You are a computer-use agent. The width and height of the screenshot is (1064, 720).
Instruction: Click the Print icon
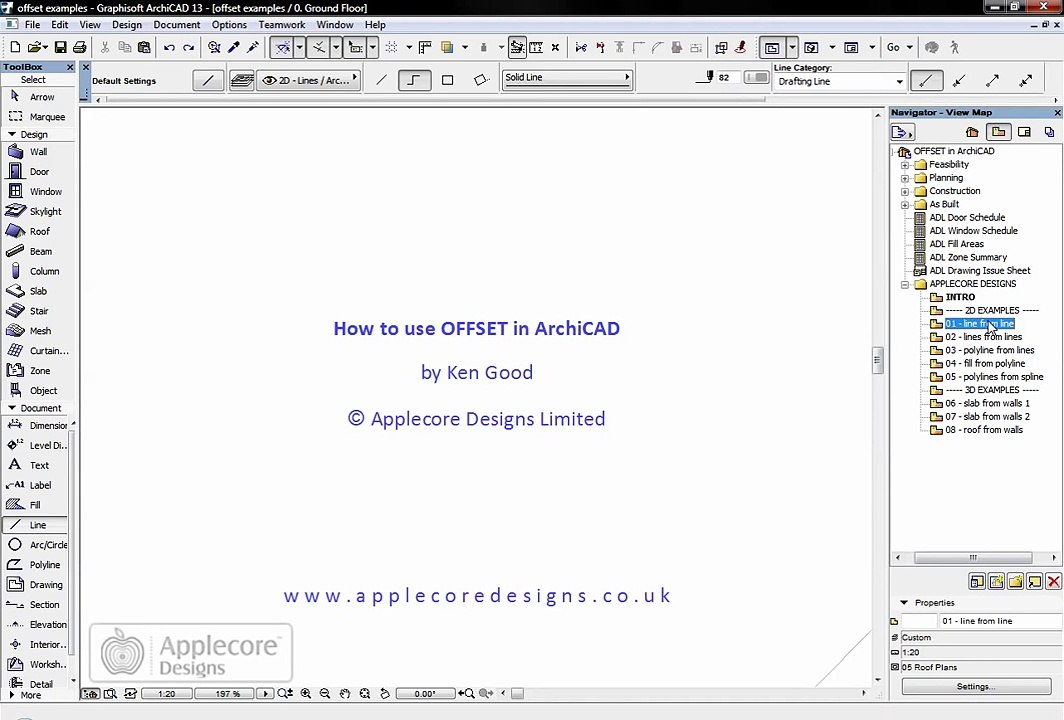pyautogui.click(x=79, y=48)
